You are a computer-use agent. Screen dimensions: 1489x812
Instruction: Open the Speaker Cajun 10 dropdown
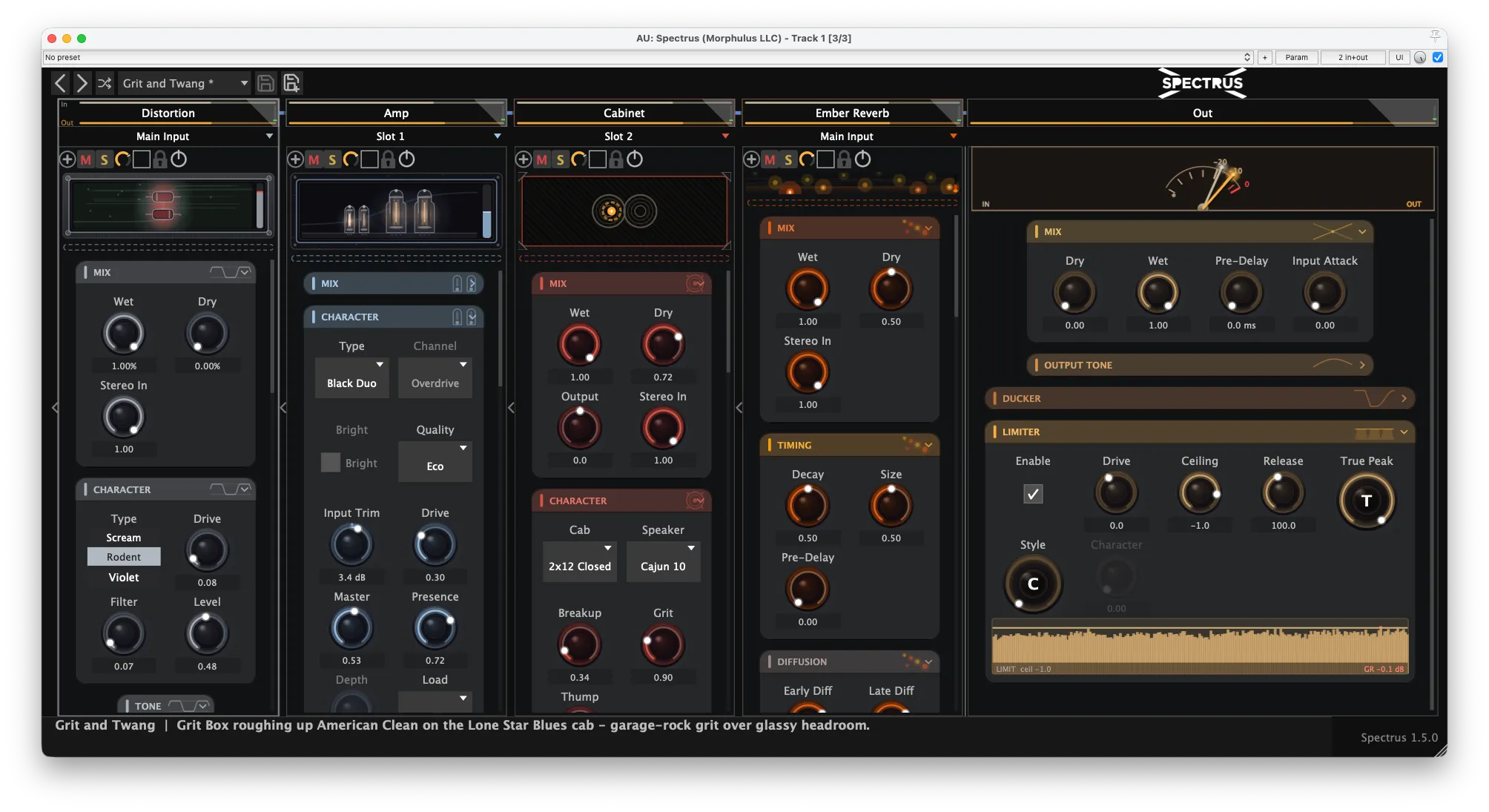[x=663, y=561]
